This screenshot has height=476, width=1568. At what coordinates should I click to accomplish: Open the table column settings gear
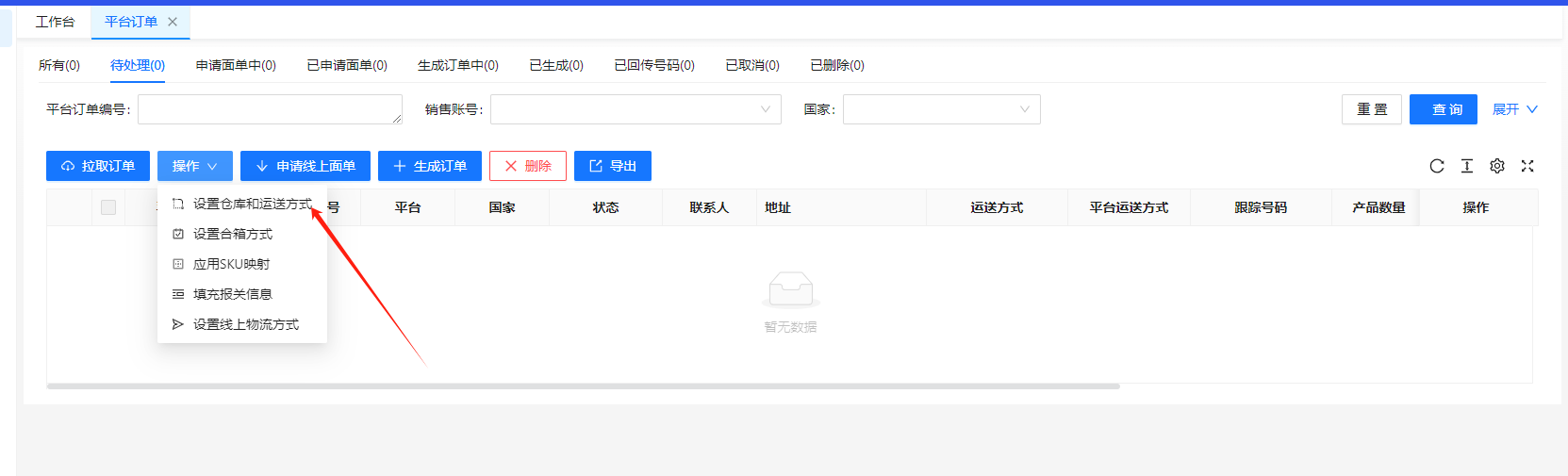coord(1497,166)
